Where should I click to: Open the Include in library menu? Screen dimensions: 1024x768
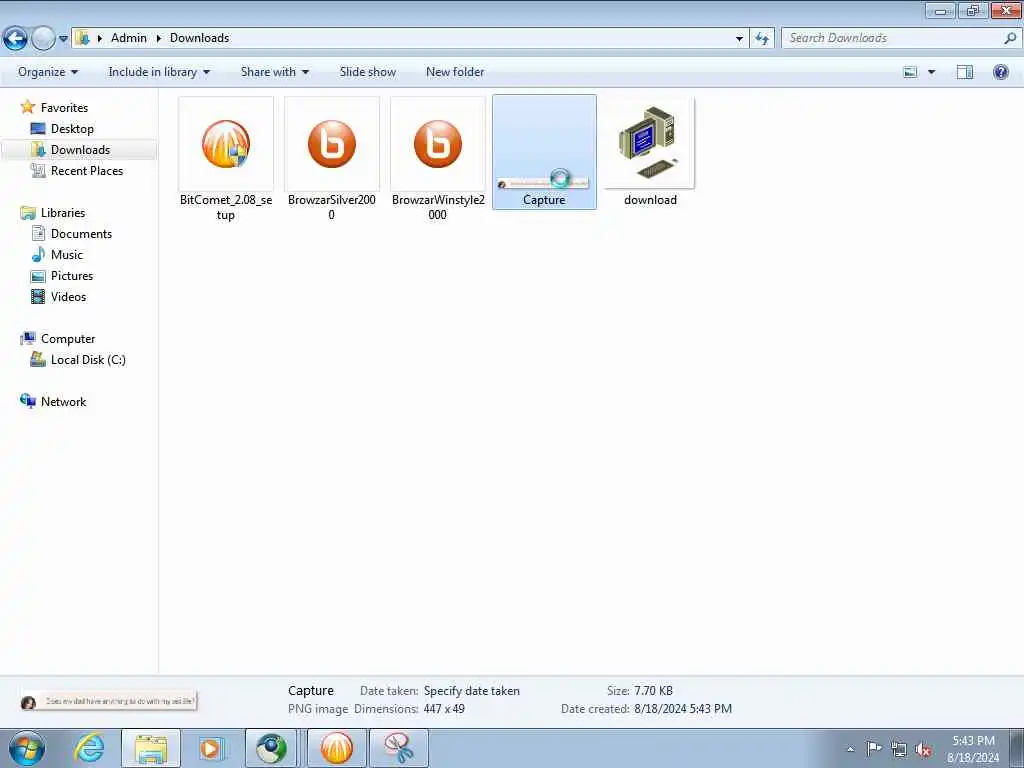coord(159,72)
